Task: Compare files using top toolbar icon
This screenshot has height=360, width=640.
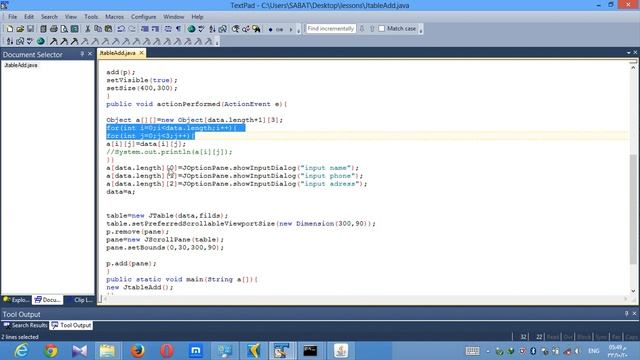Action: click(x=223, y=29)
